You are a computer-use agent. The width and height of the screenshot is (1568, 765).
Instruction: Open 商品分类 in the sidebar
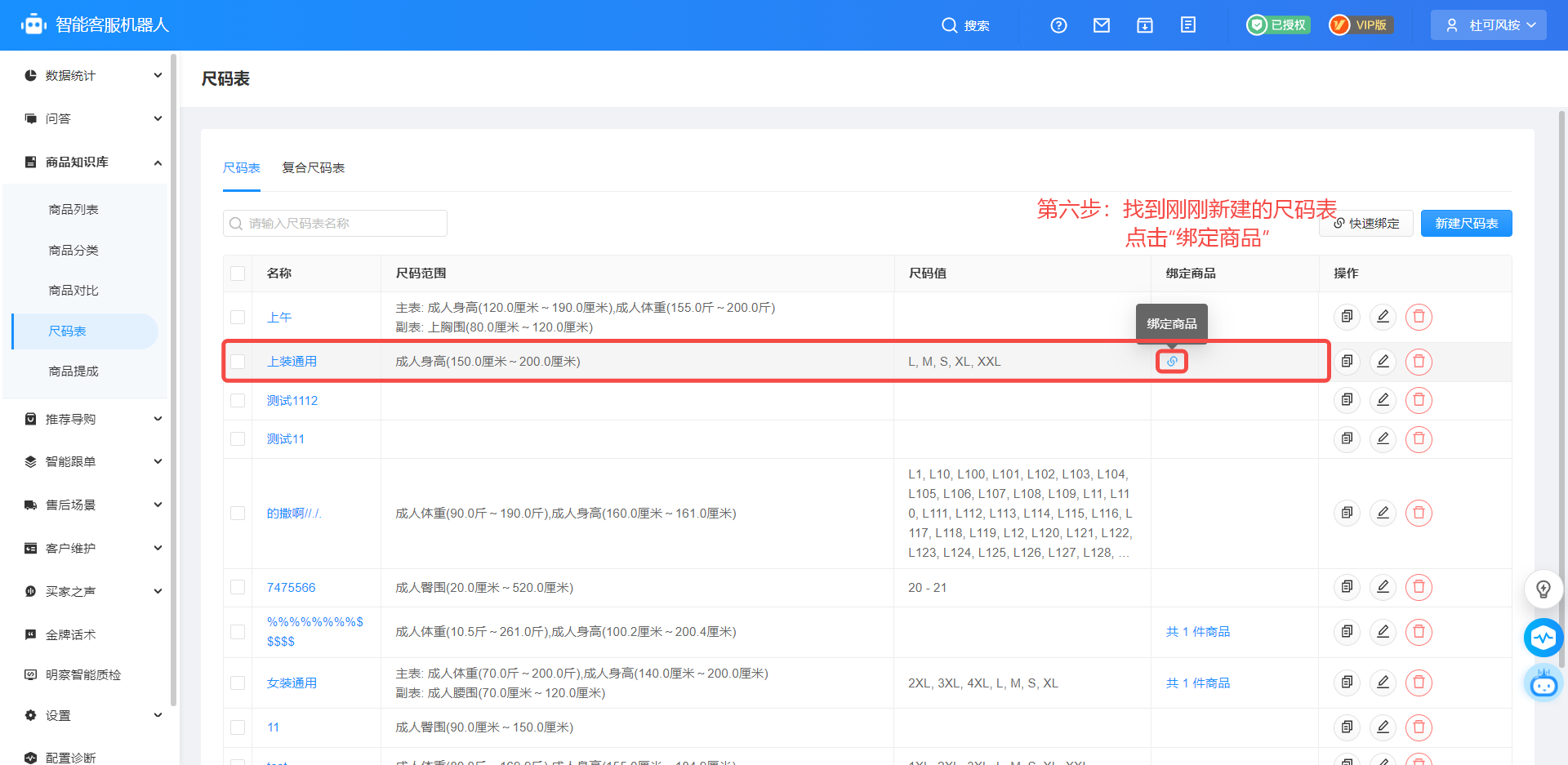tap(73, 250)
